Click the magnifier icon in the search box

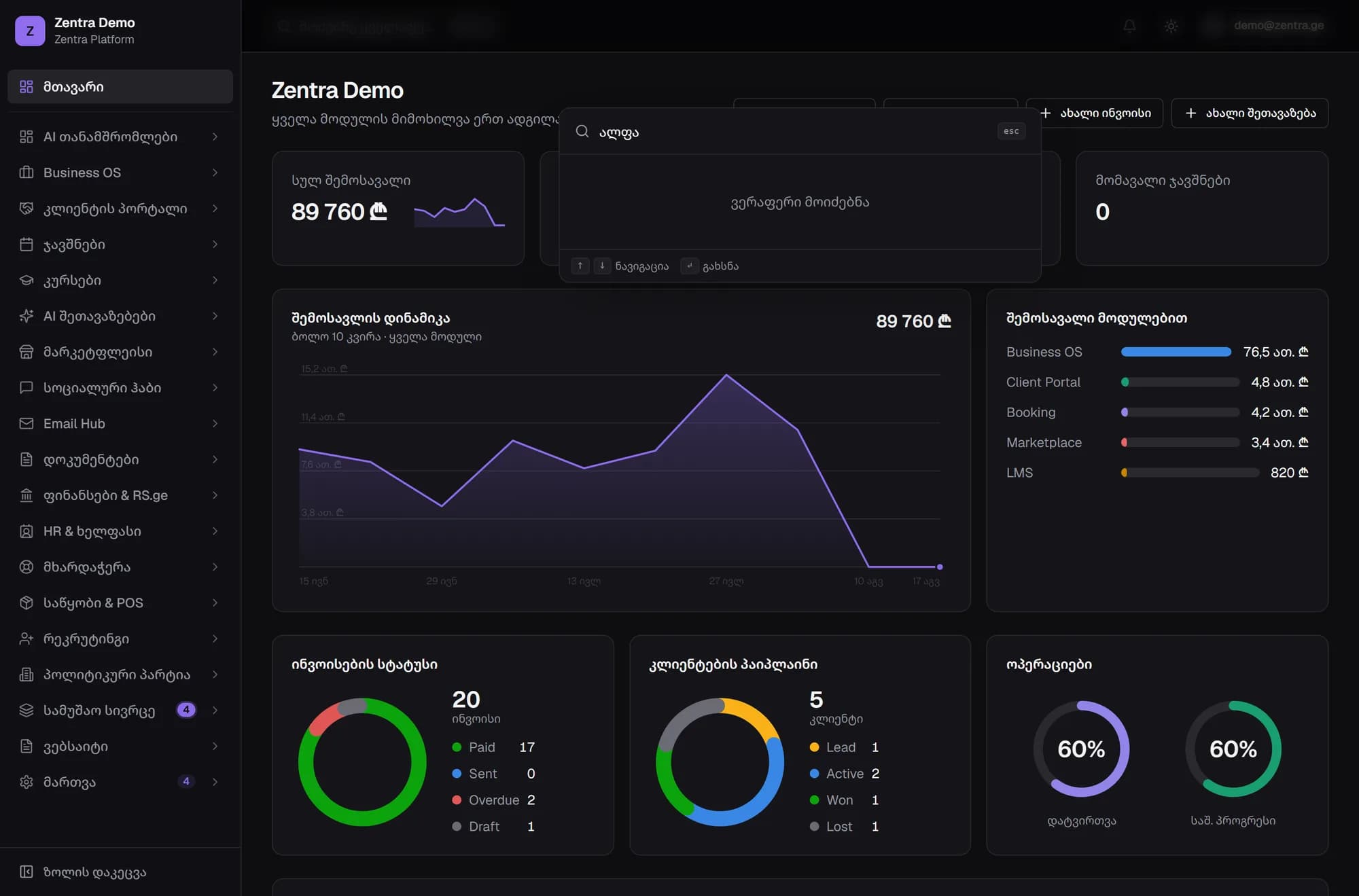(582, 131)
